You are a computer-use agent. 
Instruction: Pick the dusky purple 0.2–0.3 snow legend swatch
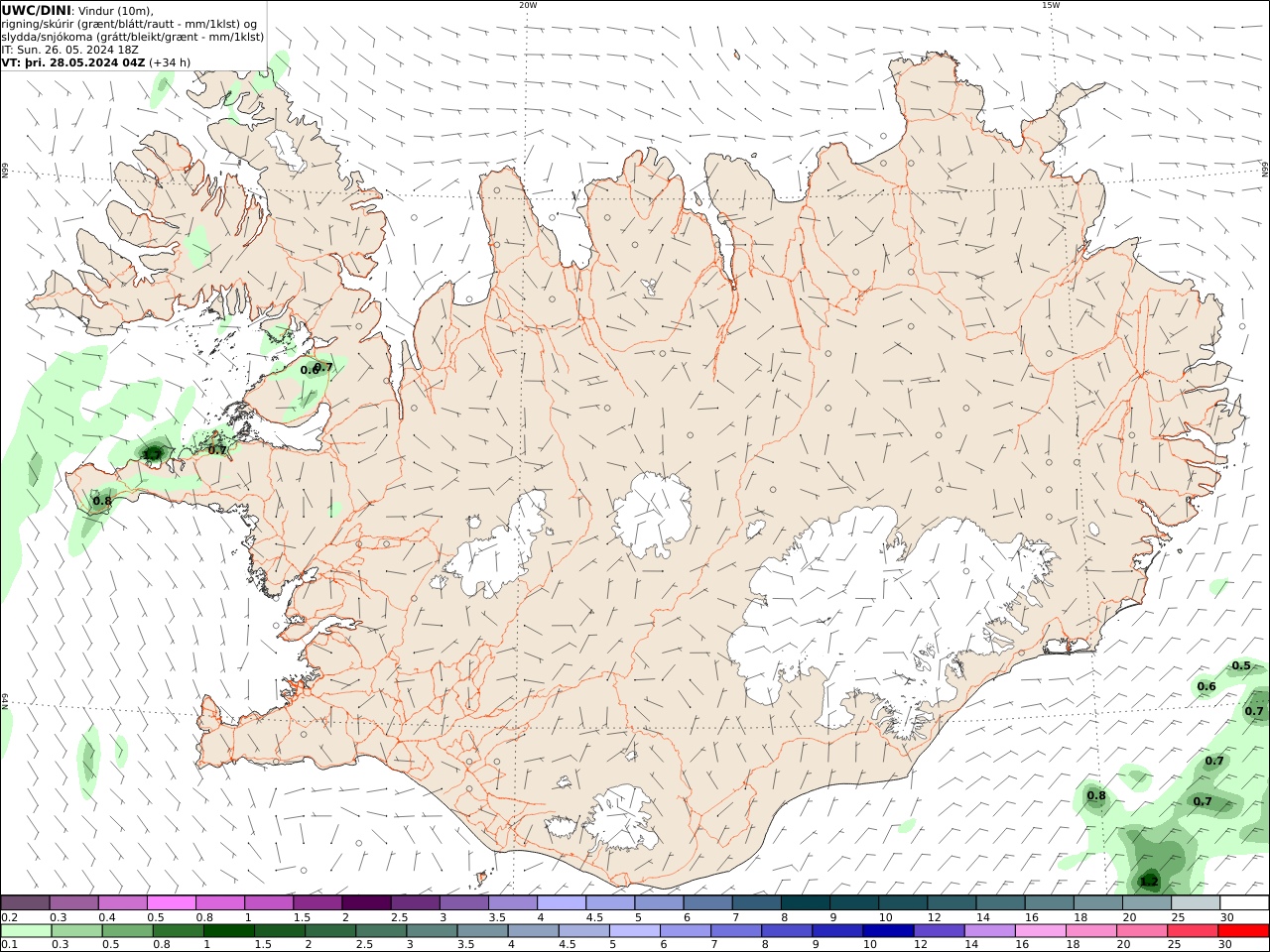point(26,903)
